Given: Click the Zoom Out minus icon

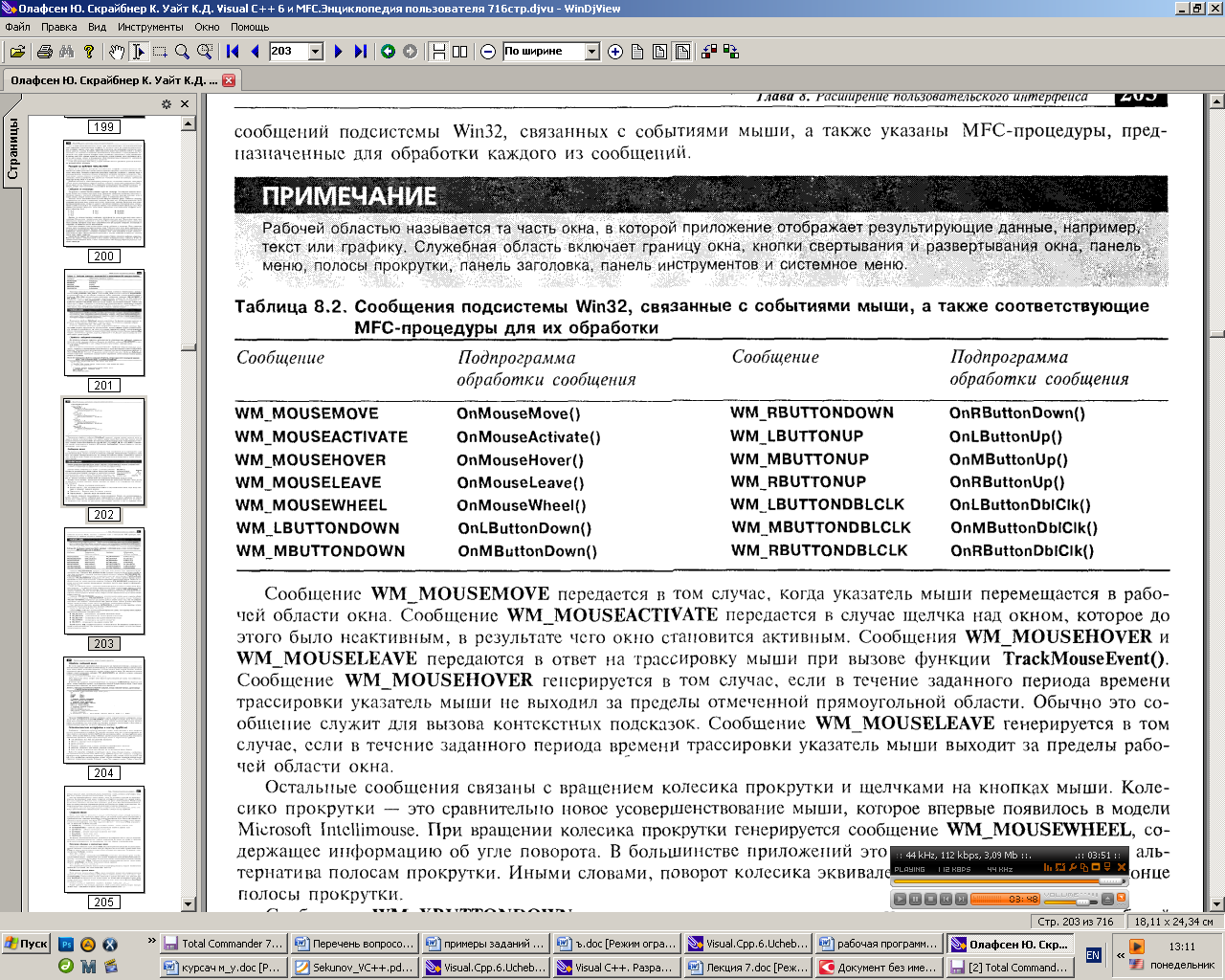Looking at the screenshot, I should coord(488,52).
